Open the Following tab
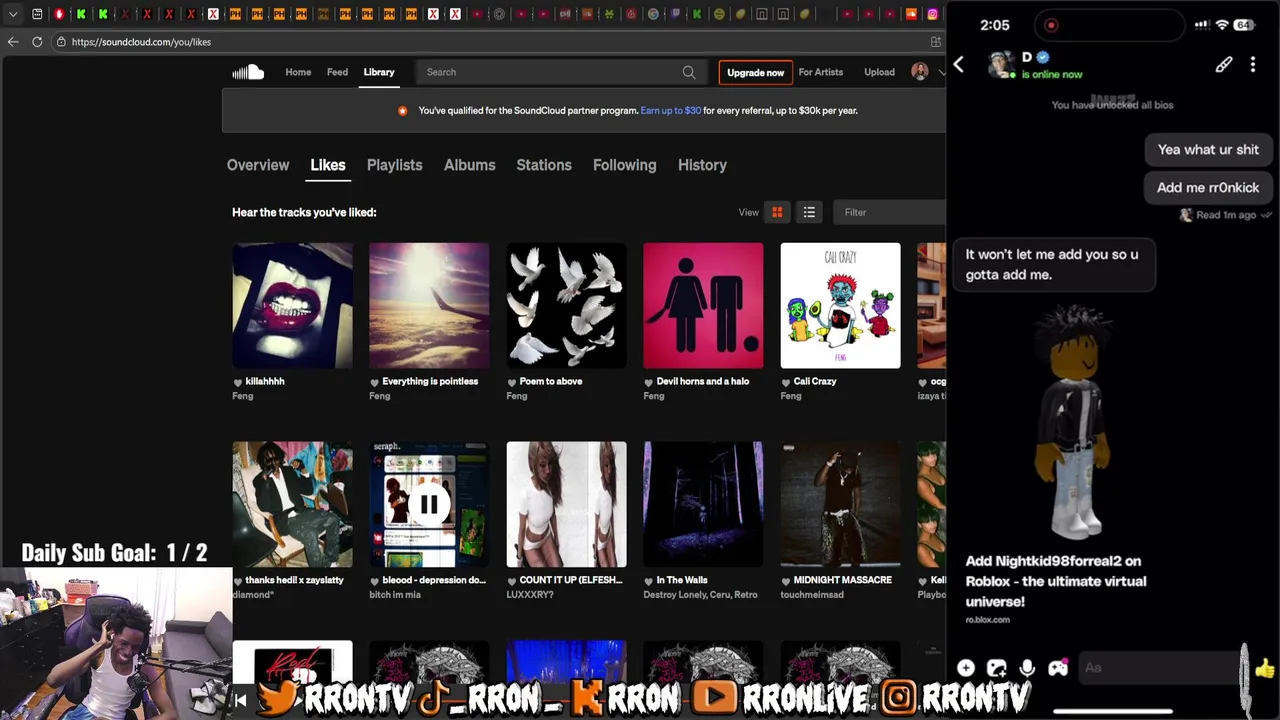Screen dimensions: 1280x720 coord(625,165)
